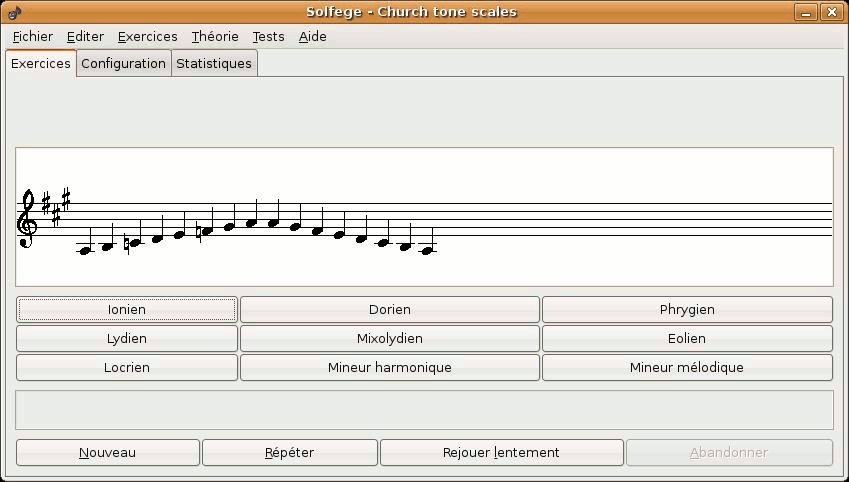Click Rejouer lentement to replay slowly
This screenshot has width=849, height=482.
point(501,452)
